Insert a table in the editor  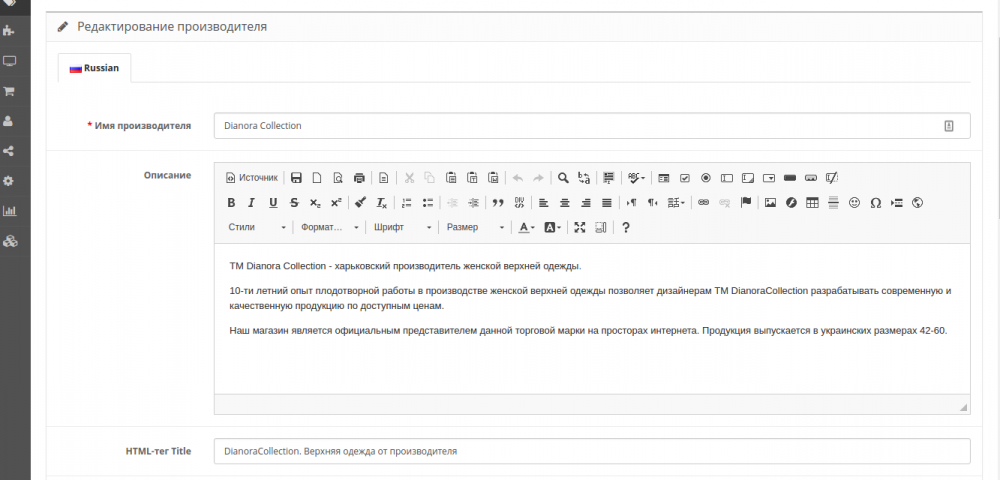pyautogui.click(x=812, y=203)
